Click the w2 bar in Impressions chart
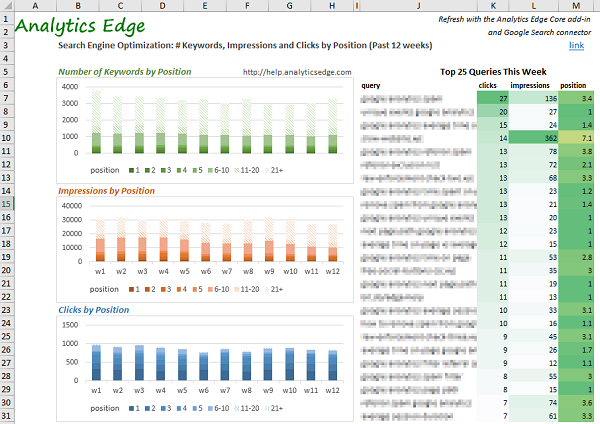Screen dimensions: 600x424 coord(121,240)
